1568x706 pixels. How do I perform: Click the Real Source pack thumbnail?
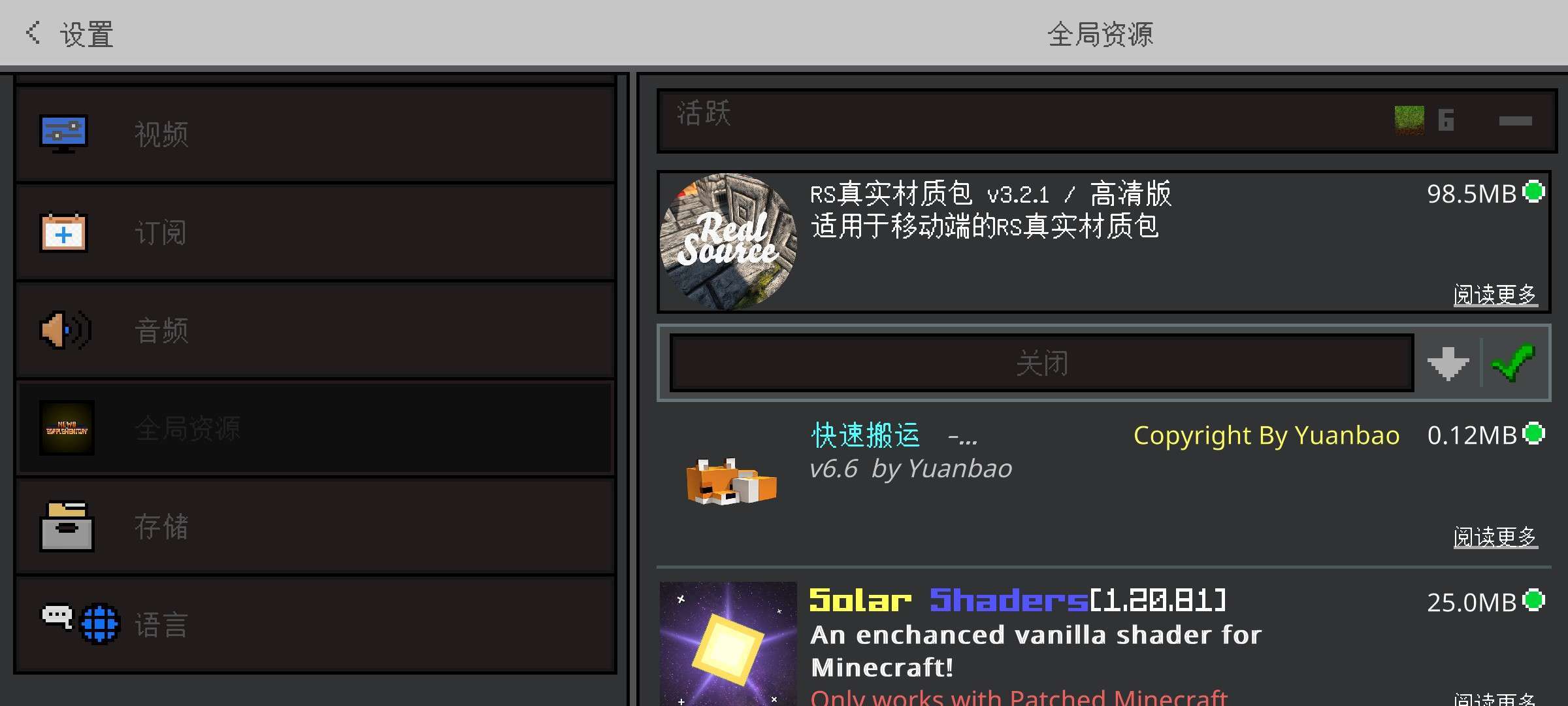(728, 241)
